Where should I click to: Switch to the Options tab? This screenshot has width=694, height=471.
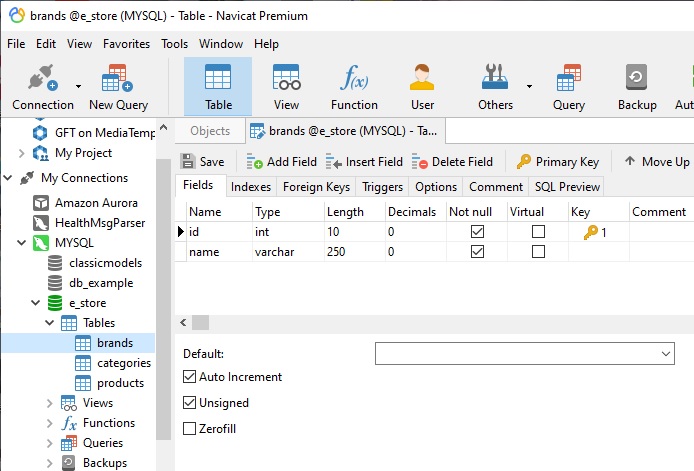pyautogui.click(x=436, y=187)
